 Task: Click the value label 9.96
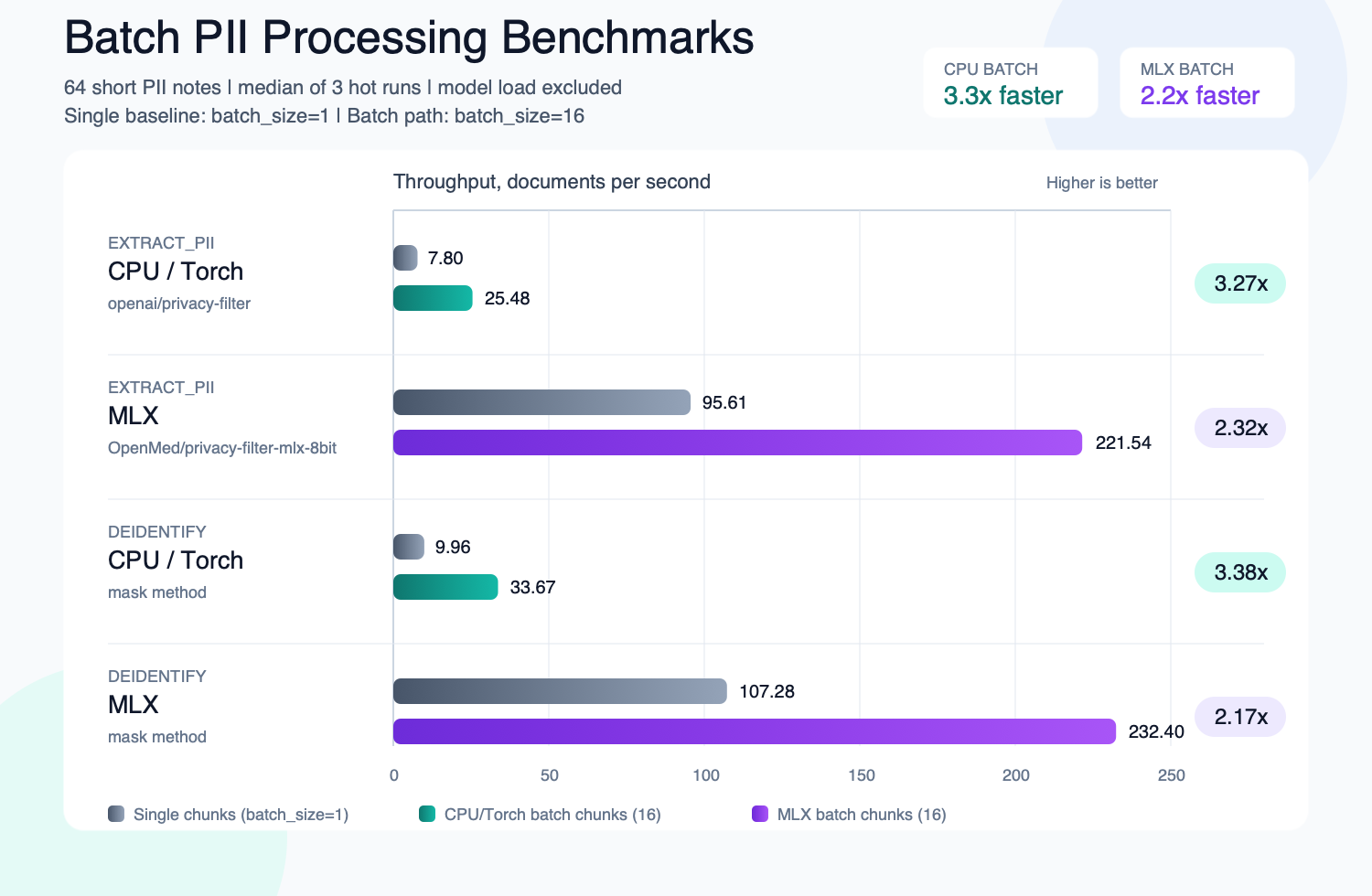coord(453,547)
